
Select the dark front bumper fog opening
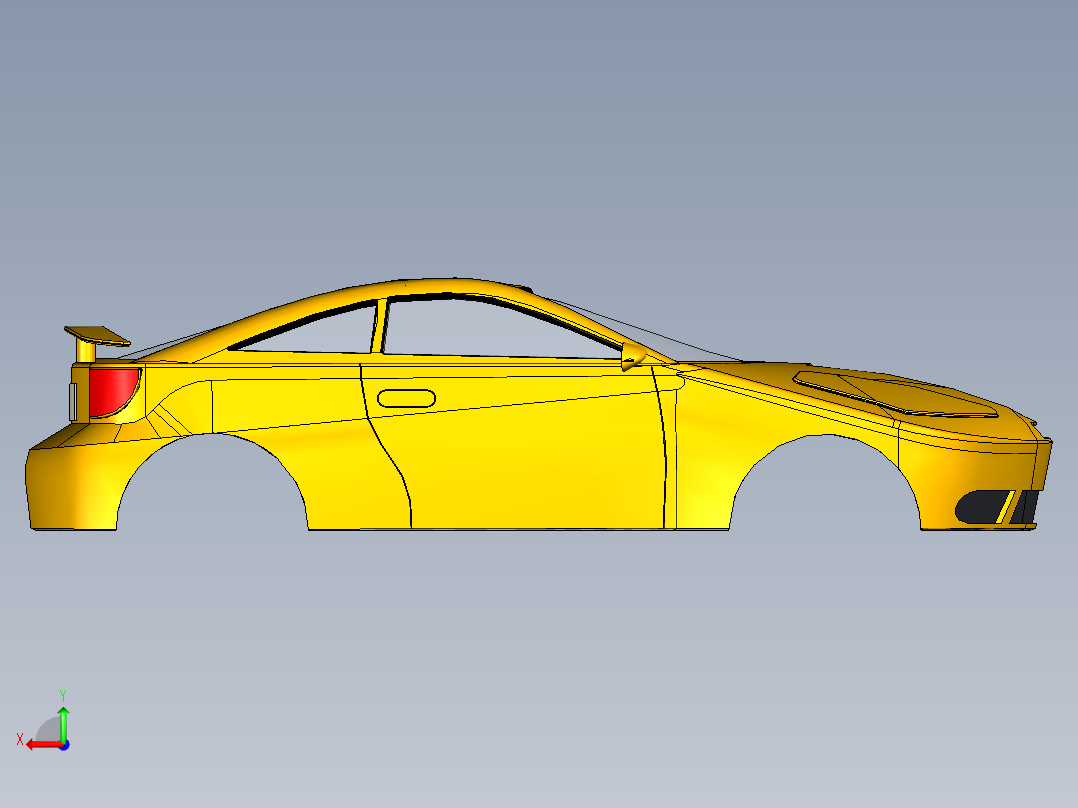click(983, 507)
